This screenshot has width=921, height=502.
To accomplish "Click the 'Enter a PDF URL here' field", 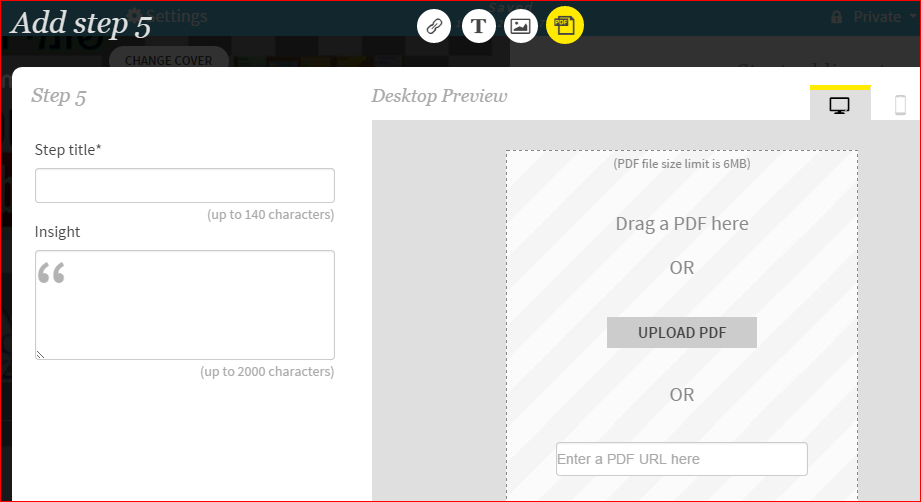I will click(x=682, y=459).
